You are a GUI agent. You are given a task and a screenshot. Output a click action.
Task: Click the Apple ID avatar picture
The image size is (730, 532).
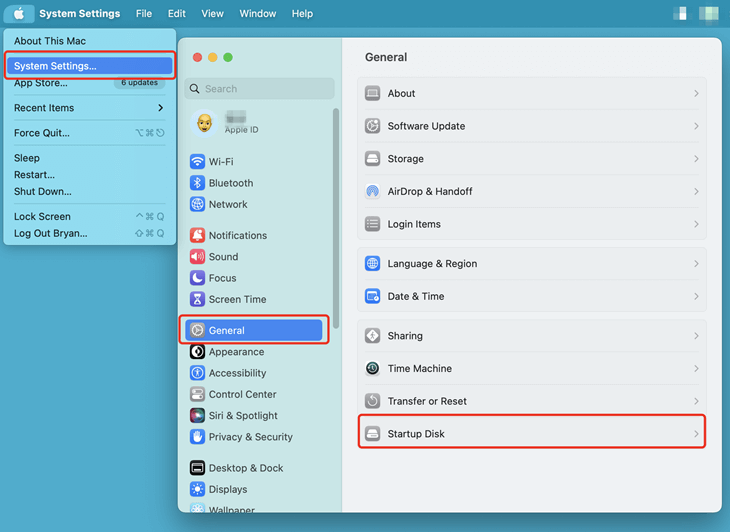(204, 123)
